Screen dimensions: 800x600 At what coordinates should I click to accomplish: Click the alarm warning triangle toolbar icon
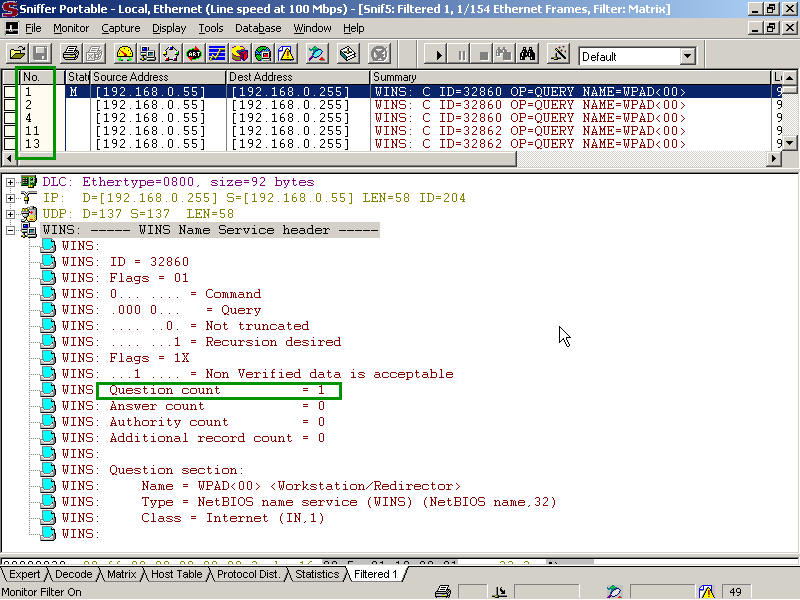(286, 54)
